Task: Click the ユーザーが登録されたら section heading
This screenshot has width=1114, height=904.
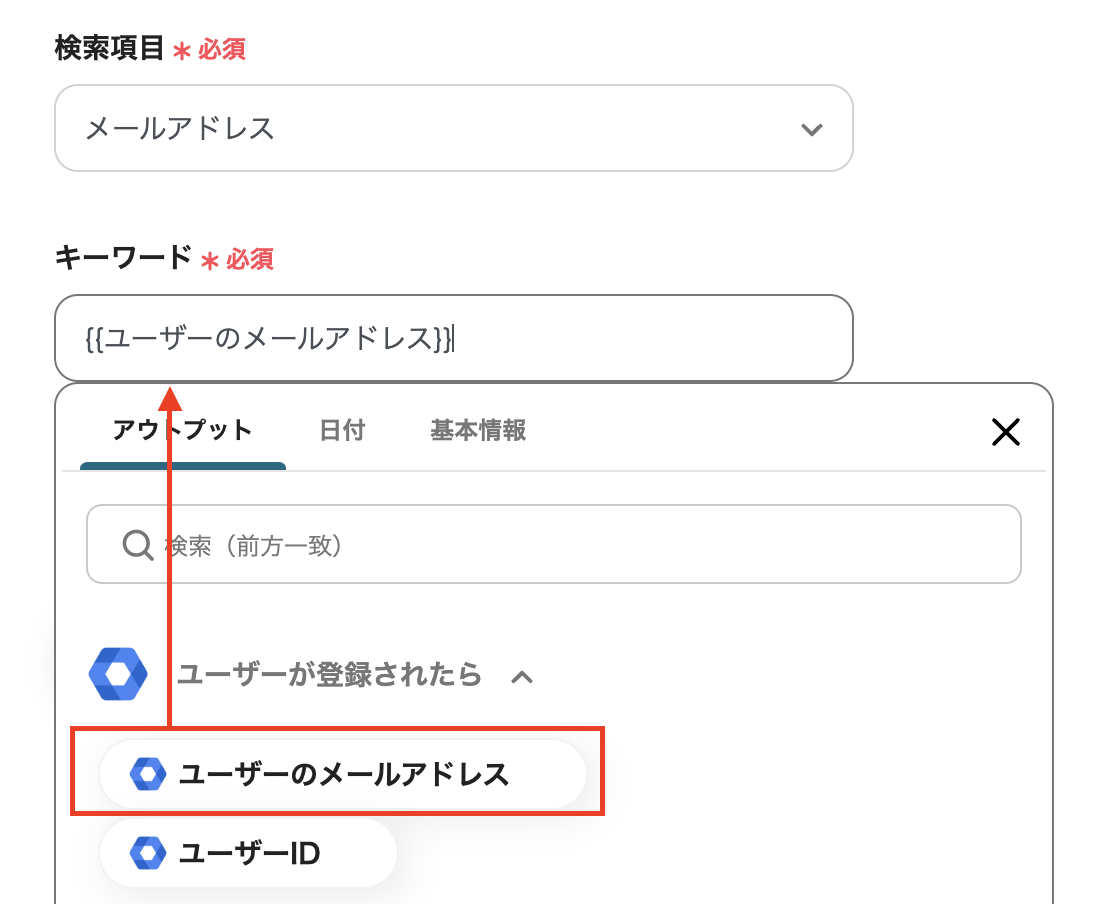Action: coord(329,675)
